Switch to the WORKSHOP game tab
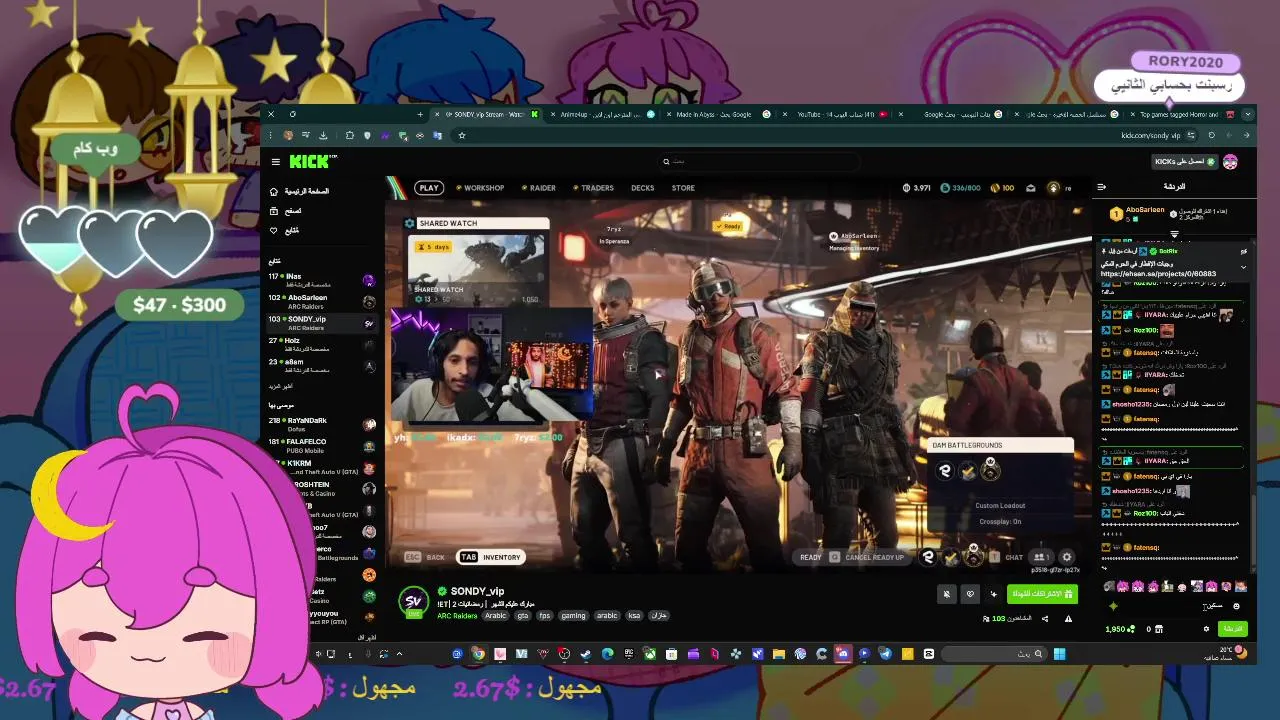This screenshot has width=1280, height=720. tap(481, 188)
